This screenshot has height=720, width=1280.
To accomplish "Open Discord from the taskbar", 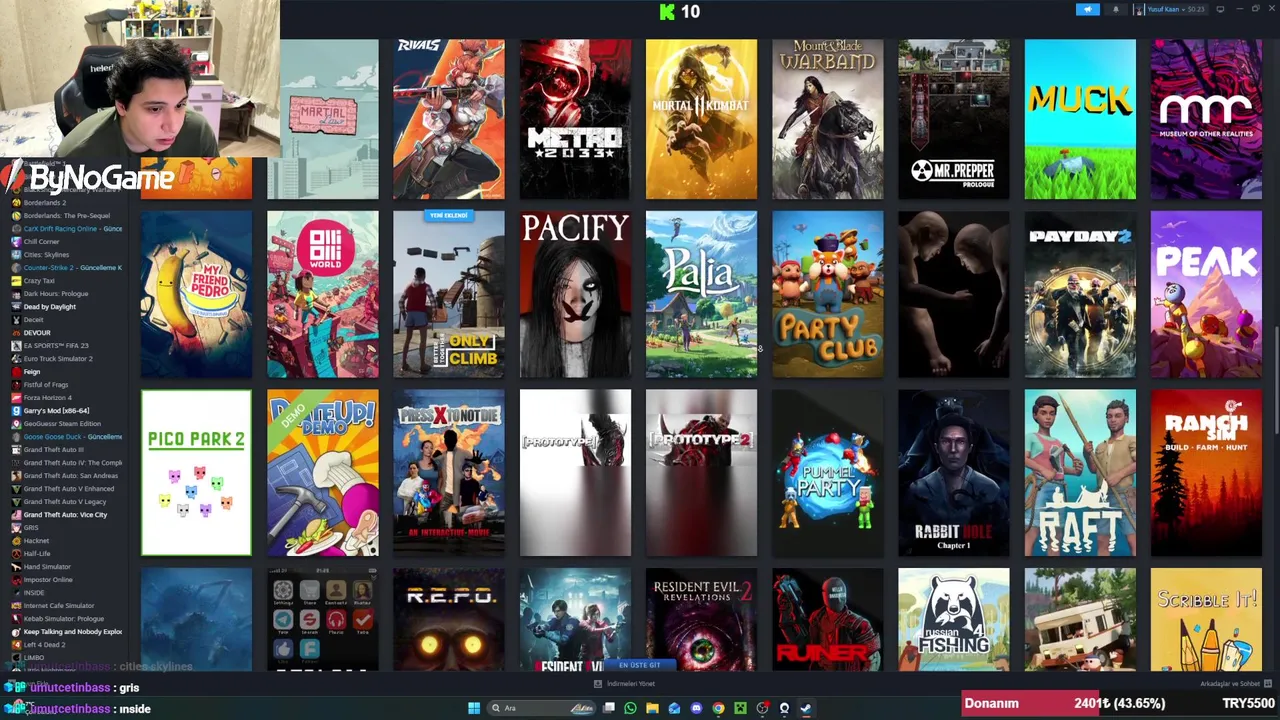I will pyautogui.click(x=696, y=708).
